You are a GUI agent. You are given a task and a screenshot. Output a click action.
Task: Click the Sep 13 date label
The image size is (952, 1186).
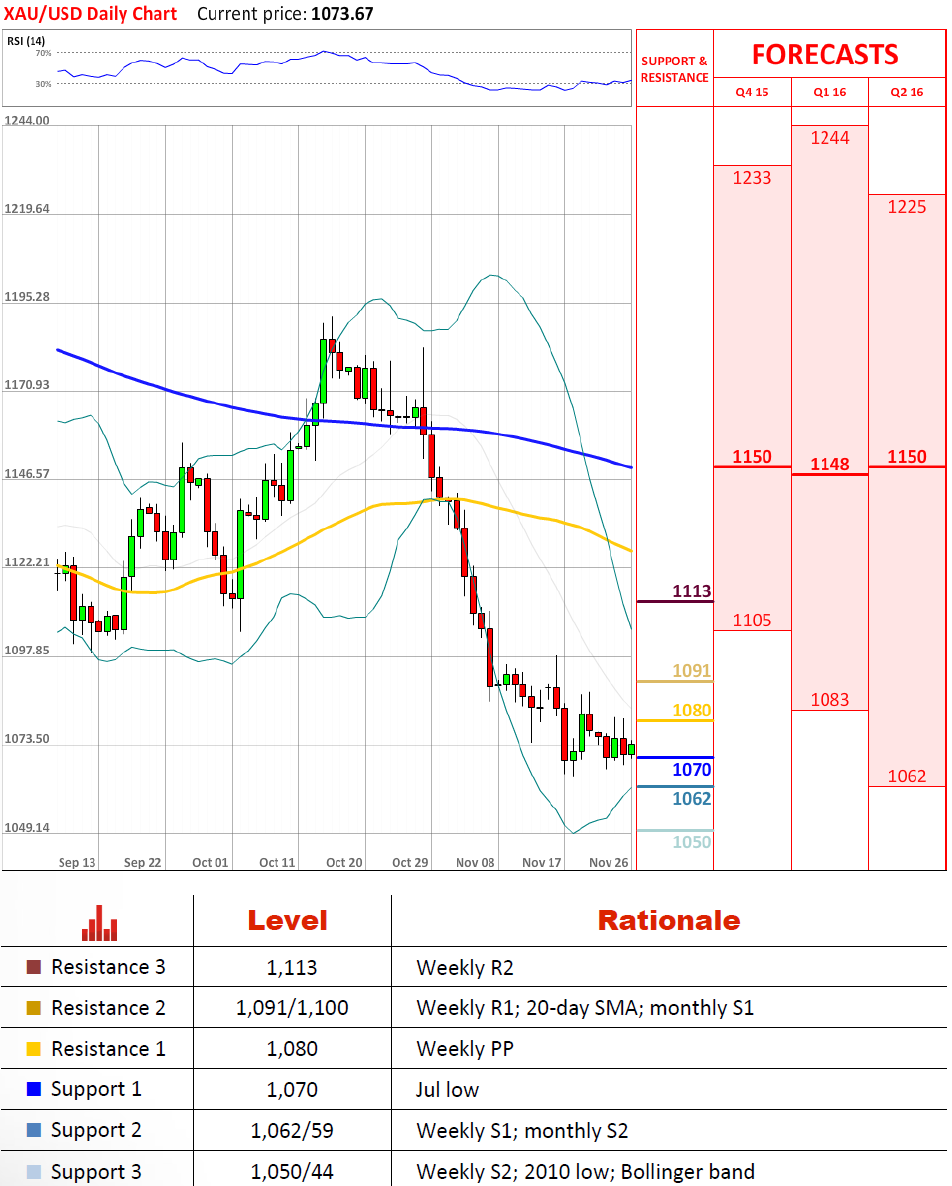pyautogui.click(x=77, y=862)
